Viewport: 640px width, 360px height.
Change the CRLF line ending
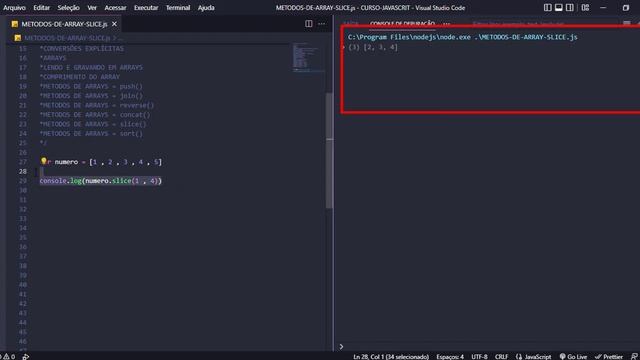pyautogui.click(x=501, y=357)
